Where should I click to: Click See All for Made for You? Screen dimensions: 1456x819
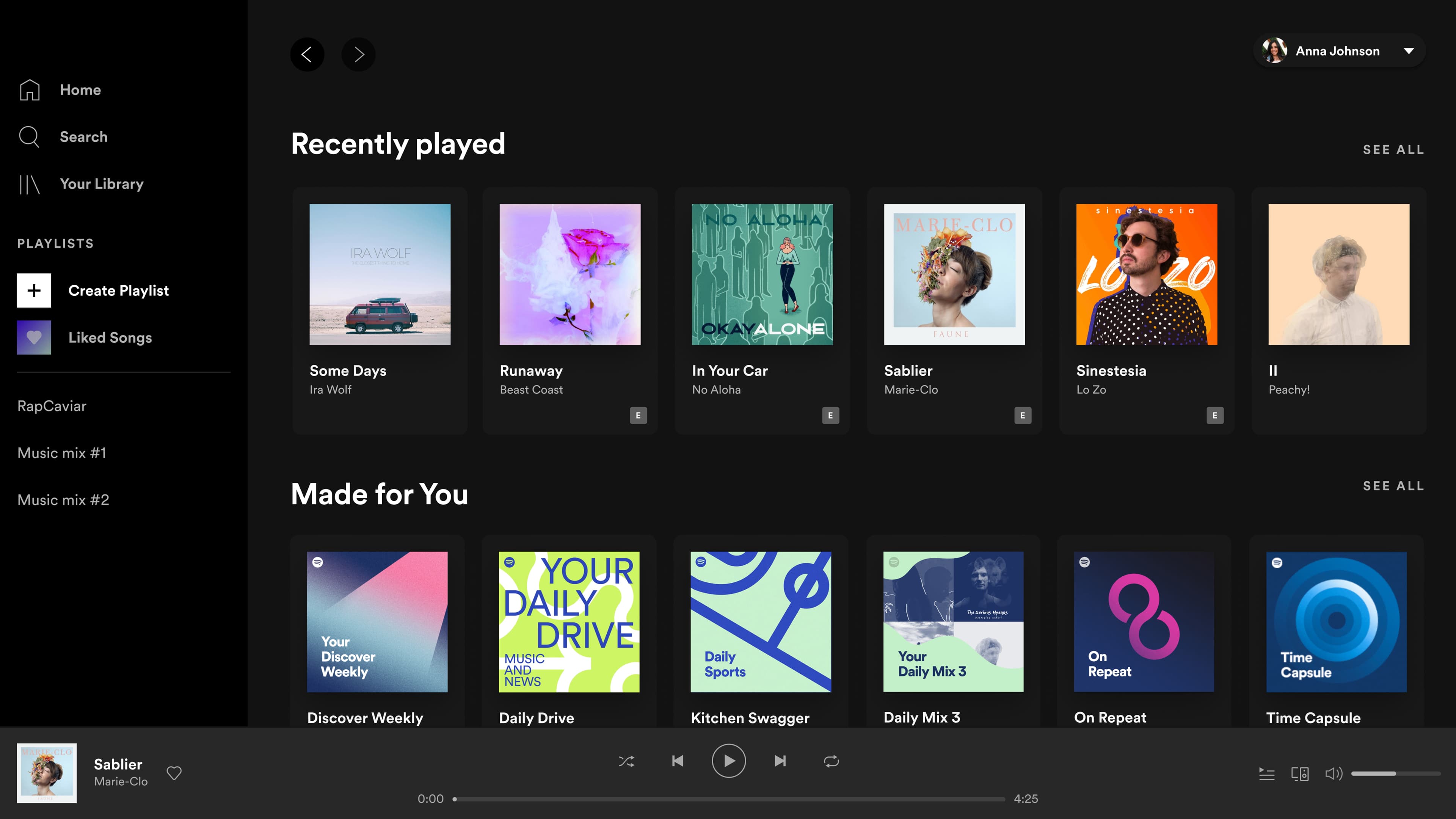pyautogui.click(x=1393, y=486)
